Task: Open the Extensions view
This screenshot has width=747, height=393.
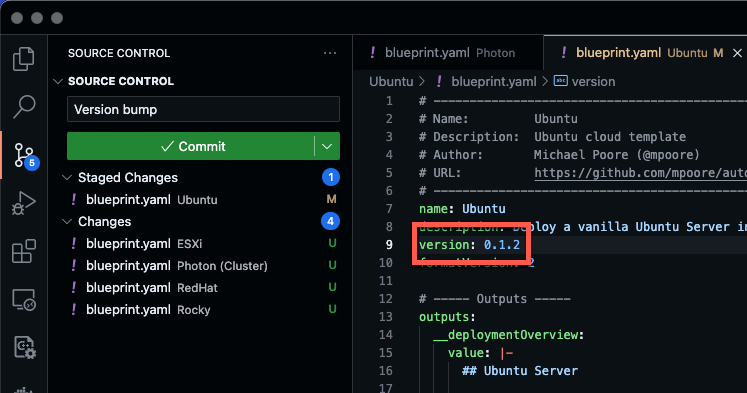Action: (23, 251)
